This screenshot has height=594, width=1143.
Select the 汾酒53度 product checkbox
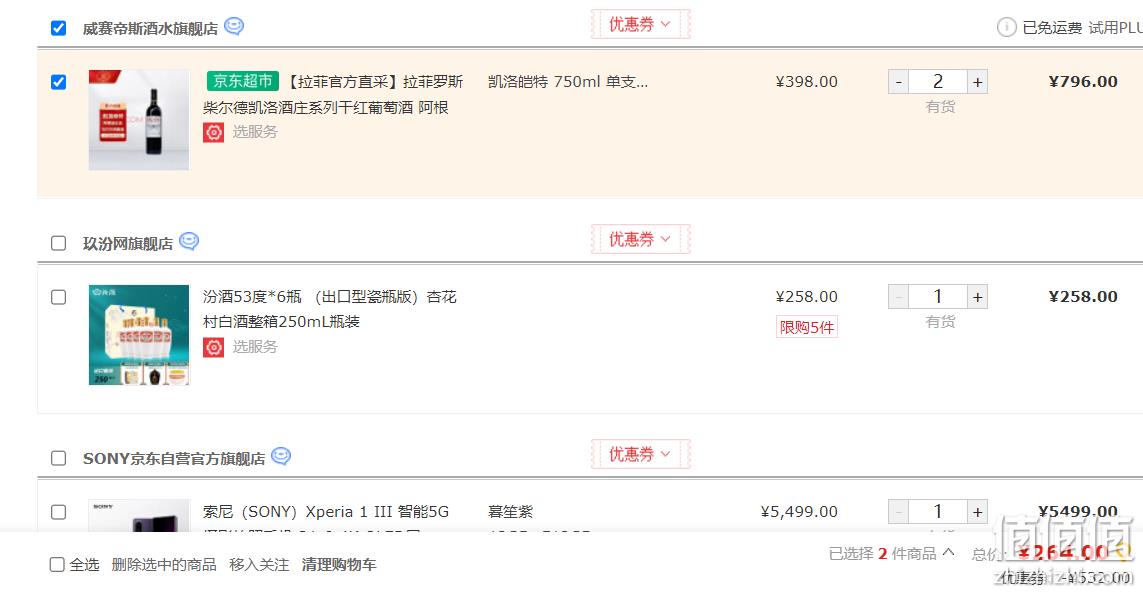(58, 297)
